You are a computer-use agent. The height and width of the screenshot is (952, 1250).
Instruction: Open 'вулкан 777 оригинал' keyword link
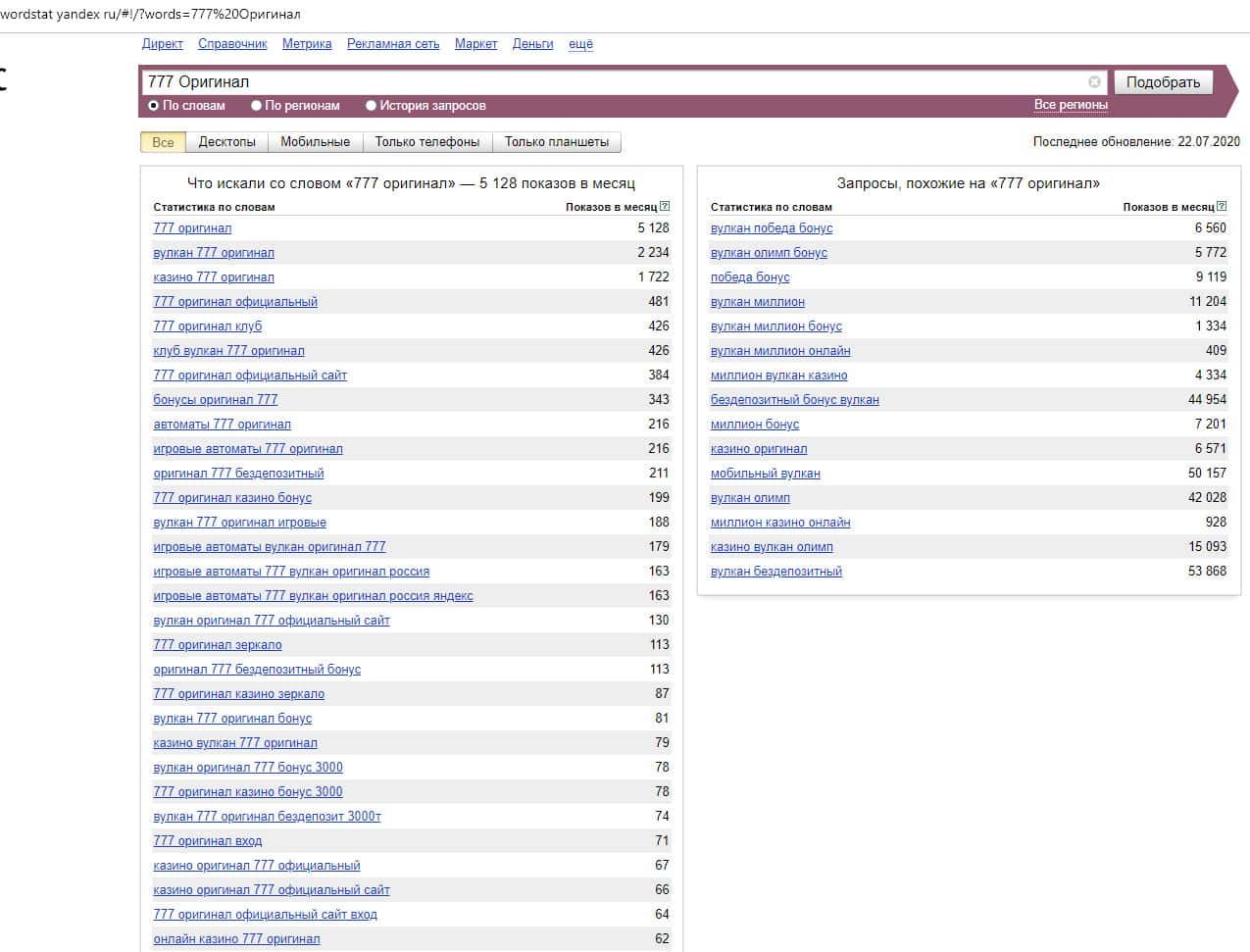coord(214,253)
